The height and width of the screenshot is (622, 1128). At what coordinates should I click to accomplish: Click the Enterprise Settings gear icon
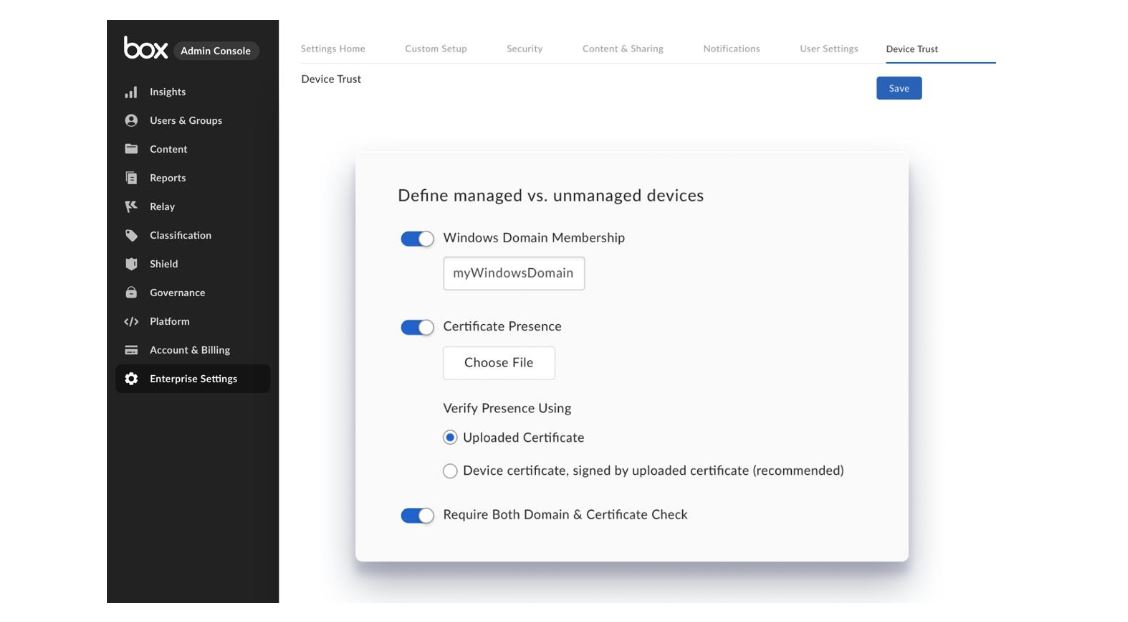(x=131, y=379)
